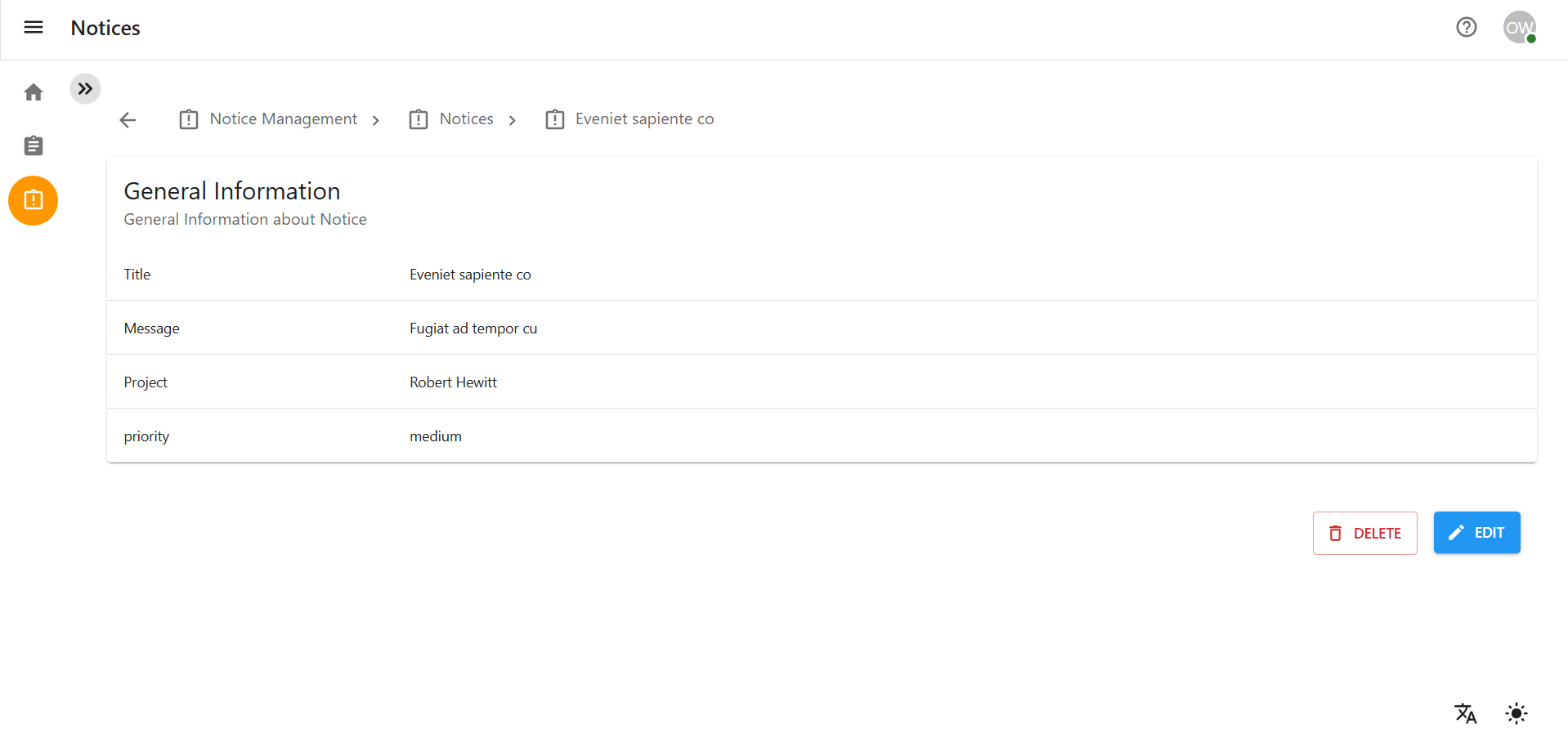Click chevron after Notice Management breadcrumb
The width and height of the screenshot is (1568, 733).
point(376,120)
